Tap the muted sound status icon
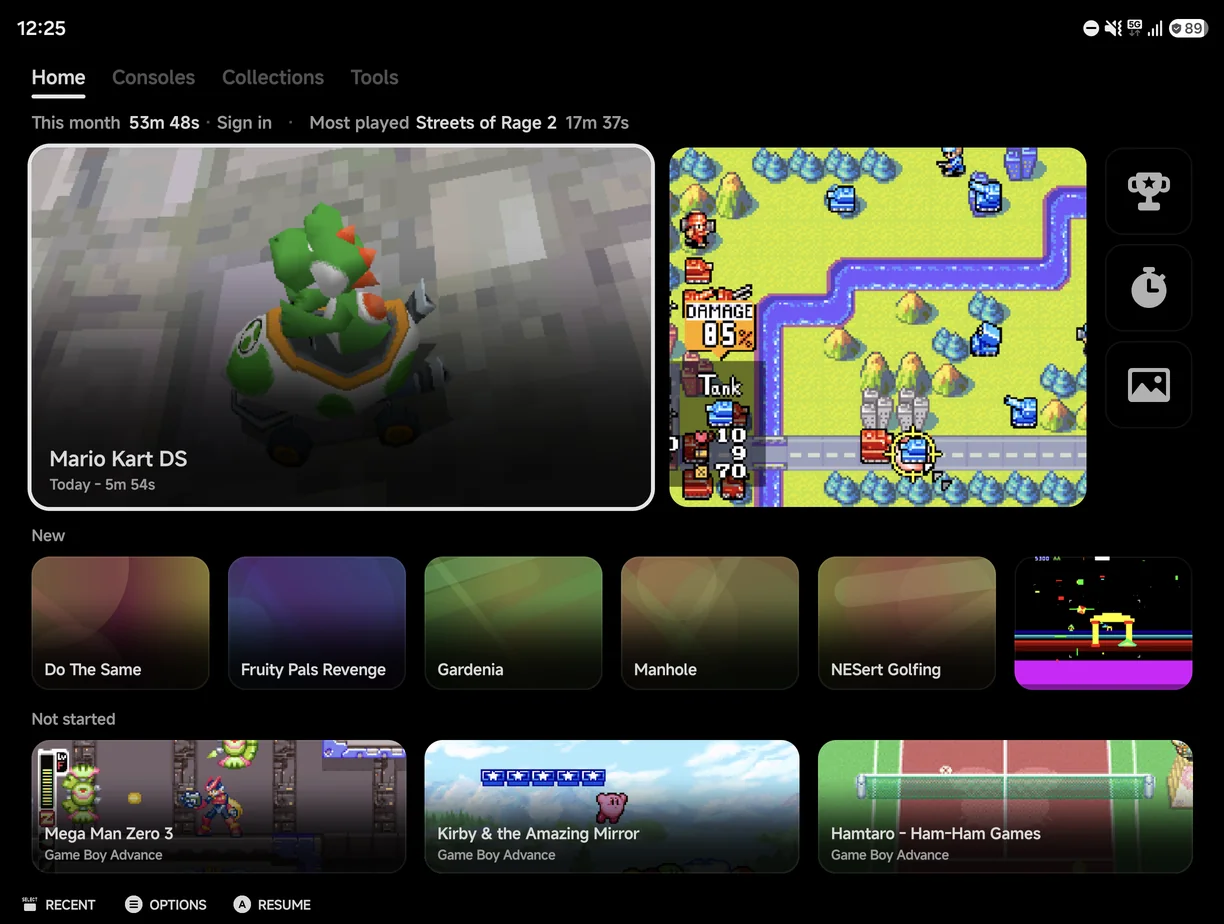 click(1113, 29)
